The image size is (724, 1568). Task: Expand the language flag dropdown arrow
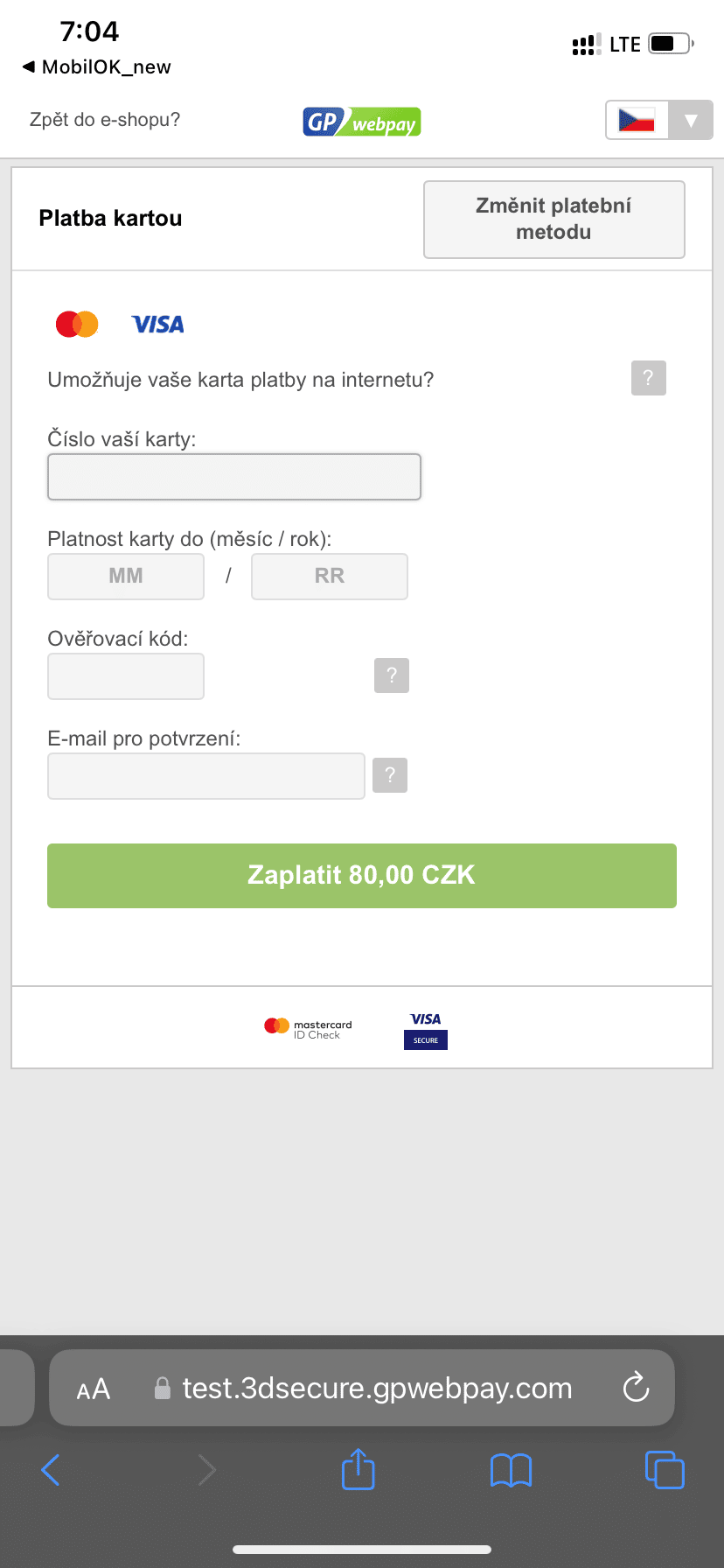point(691,121)
